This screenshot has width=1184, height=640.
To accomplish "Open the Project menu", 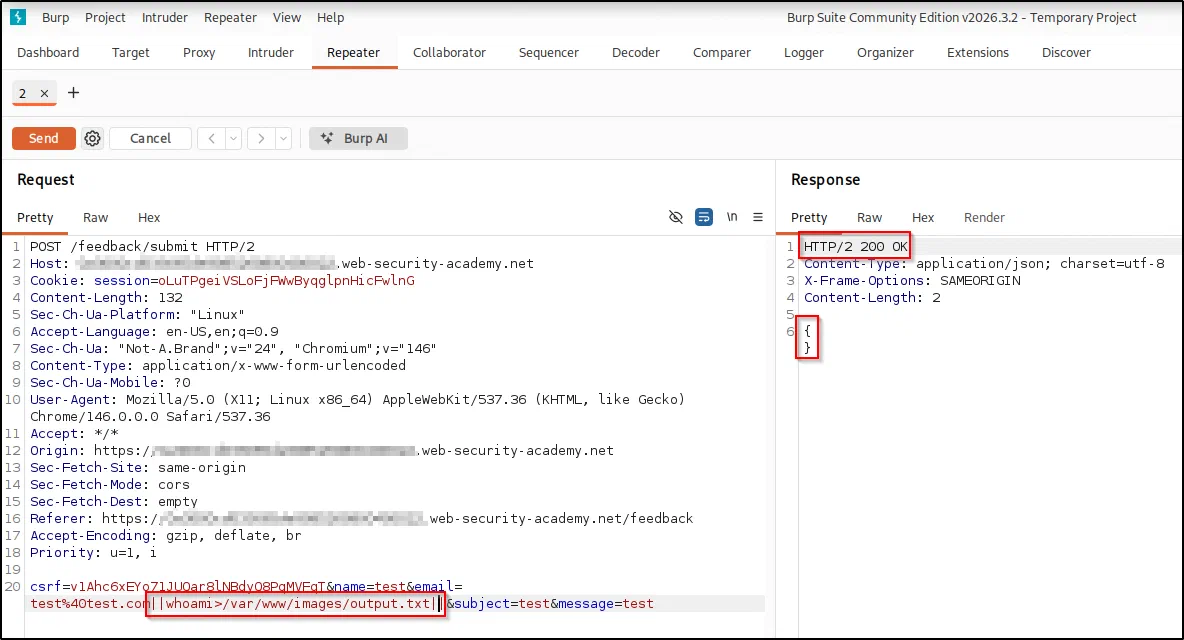I will [x=105, y=17].
